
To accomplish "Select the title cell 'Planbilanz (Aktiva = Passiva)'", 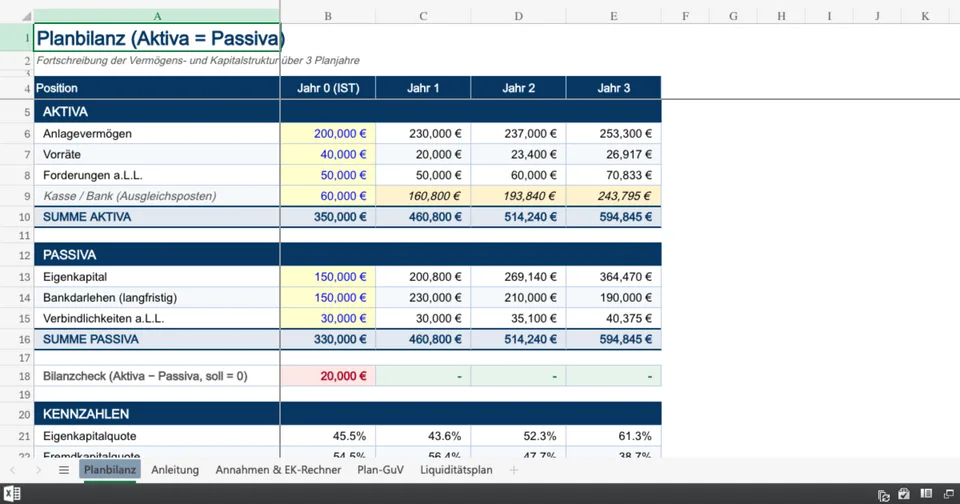I will pyautogui.click(x=157, y=38).
